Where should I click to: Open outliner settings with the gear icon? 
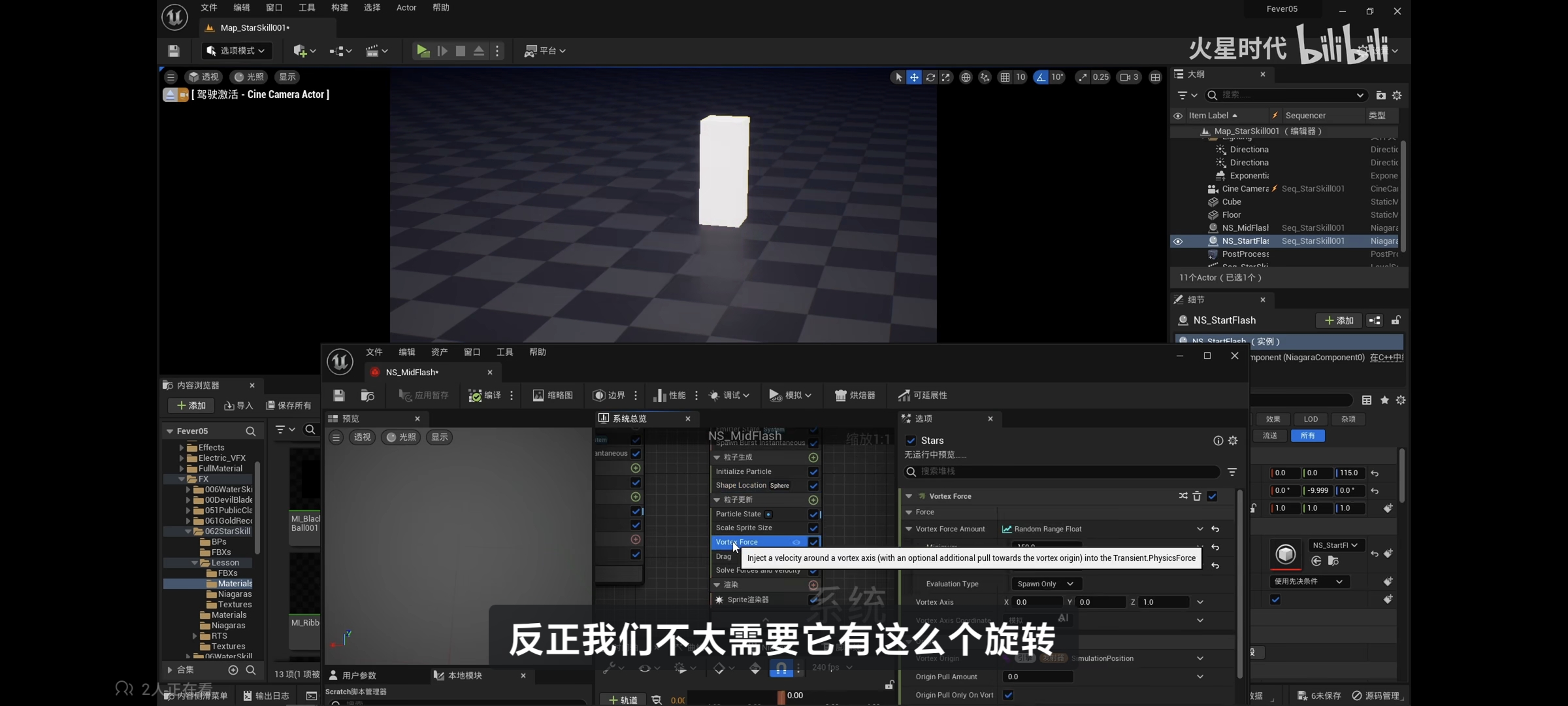click(1397, 95)
